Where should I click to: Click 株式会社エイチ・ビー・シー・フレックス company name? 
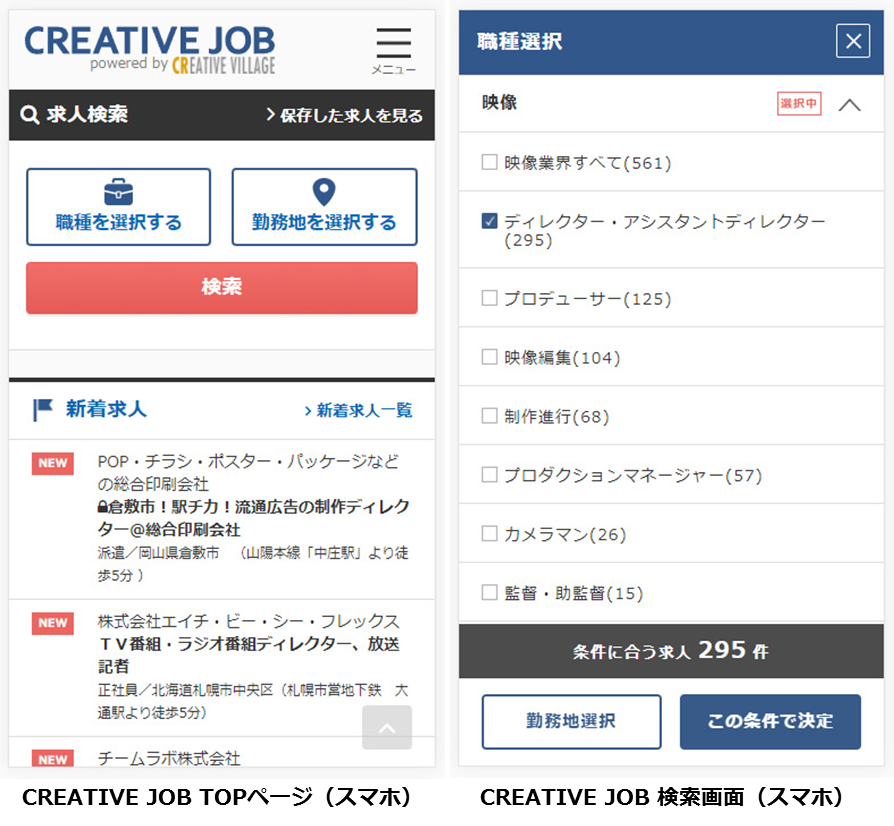click(x=248, y=621)
